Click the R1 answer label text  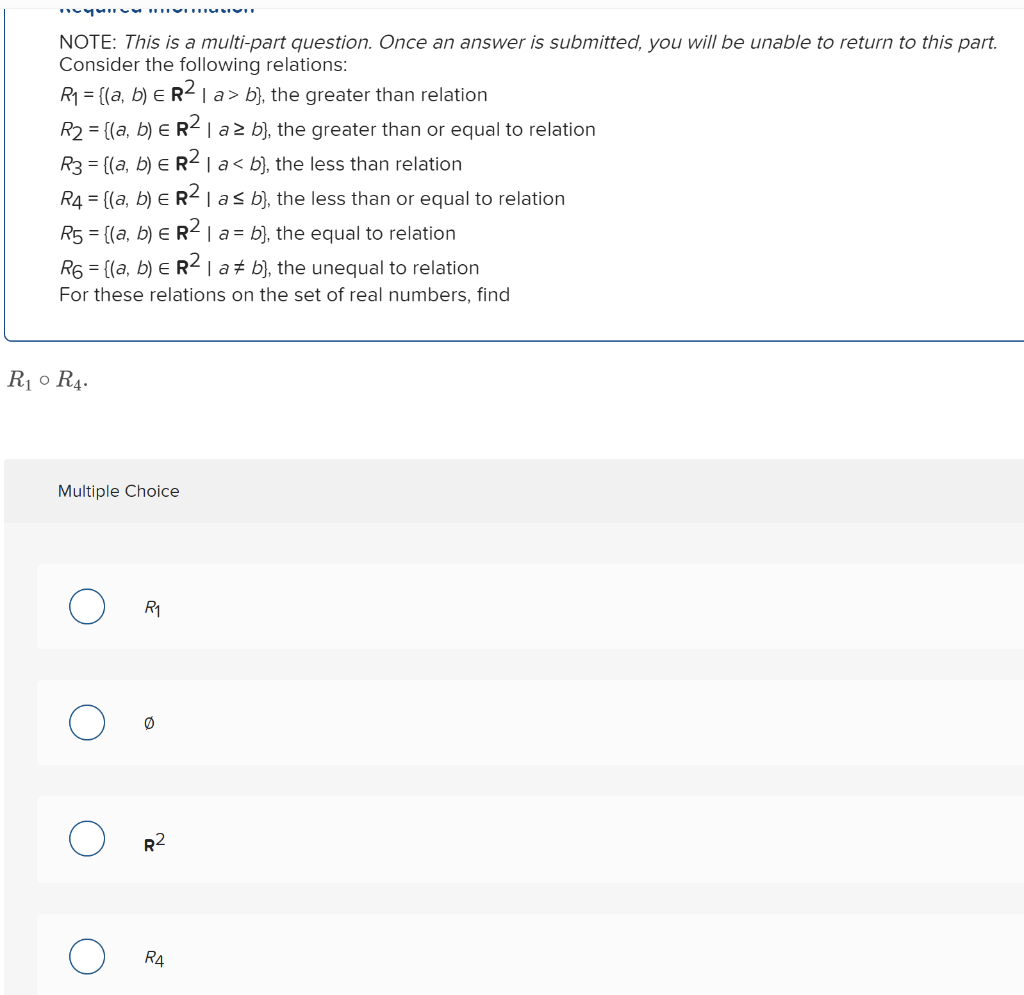pos(150,606)
